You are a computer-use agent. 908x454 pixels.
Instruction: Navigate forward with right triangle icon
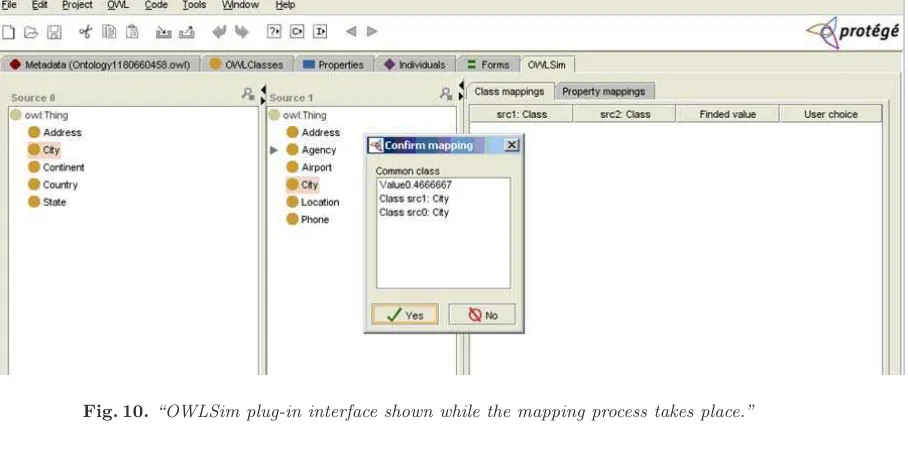coord(372,31)
